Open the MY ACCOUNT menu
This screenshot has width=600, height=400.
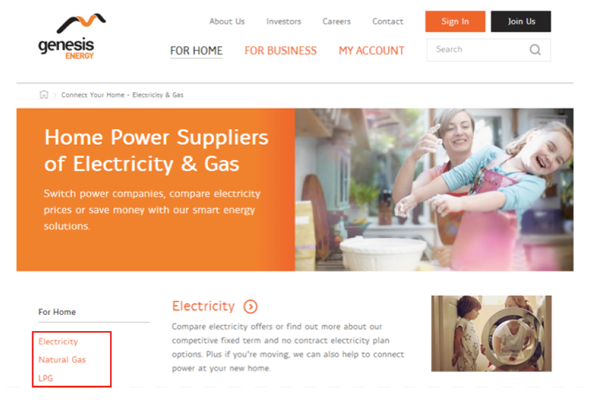[371, 51]
